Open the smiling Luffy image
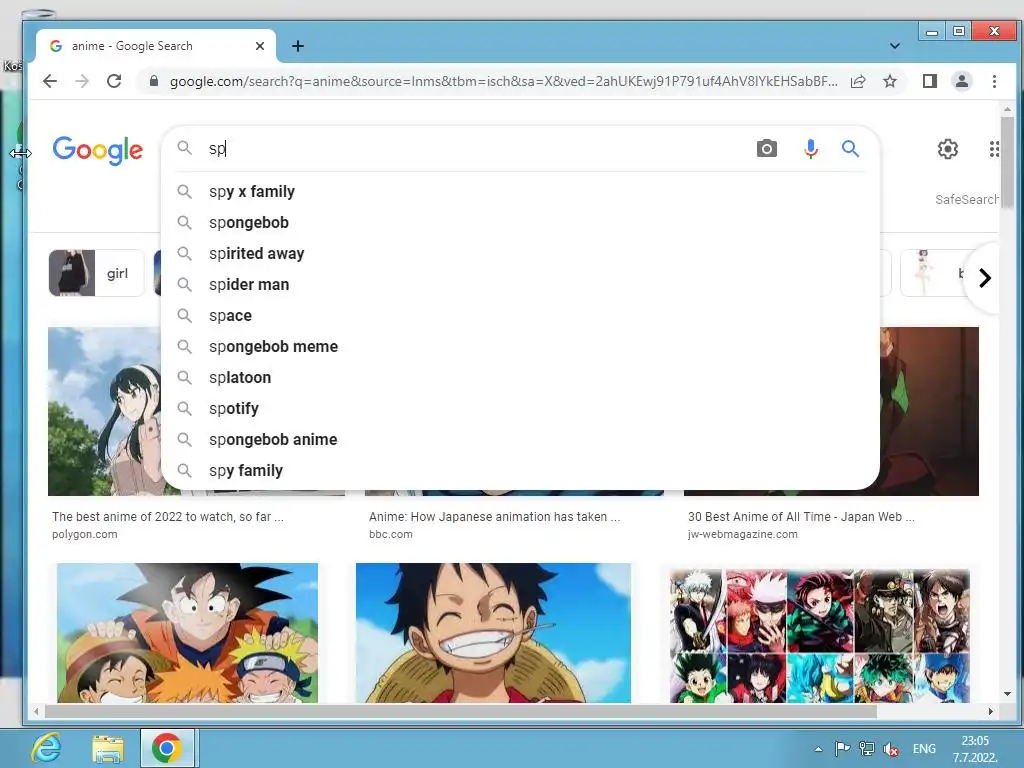1024x768 pixels. pyautogui.click(x=493, y=633)
